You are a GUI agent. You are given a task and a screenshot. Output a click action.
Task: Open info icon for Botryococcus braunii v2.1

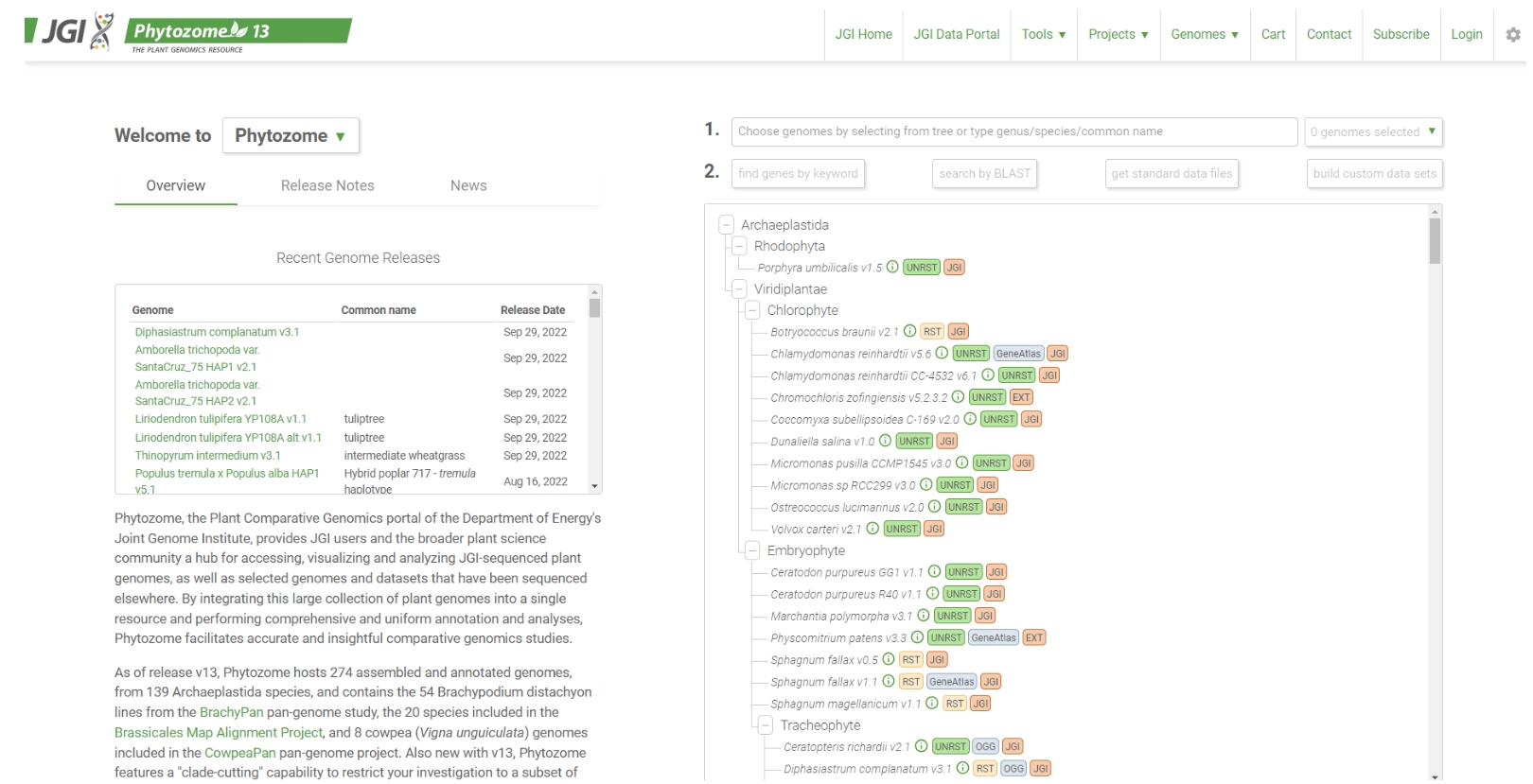click(909, 331)
